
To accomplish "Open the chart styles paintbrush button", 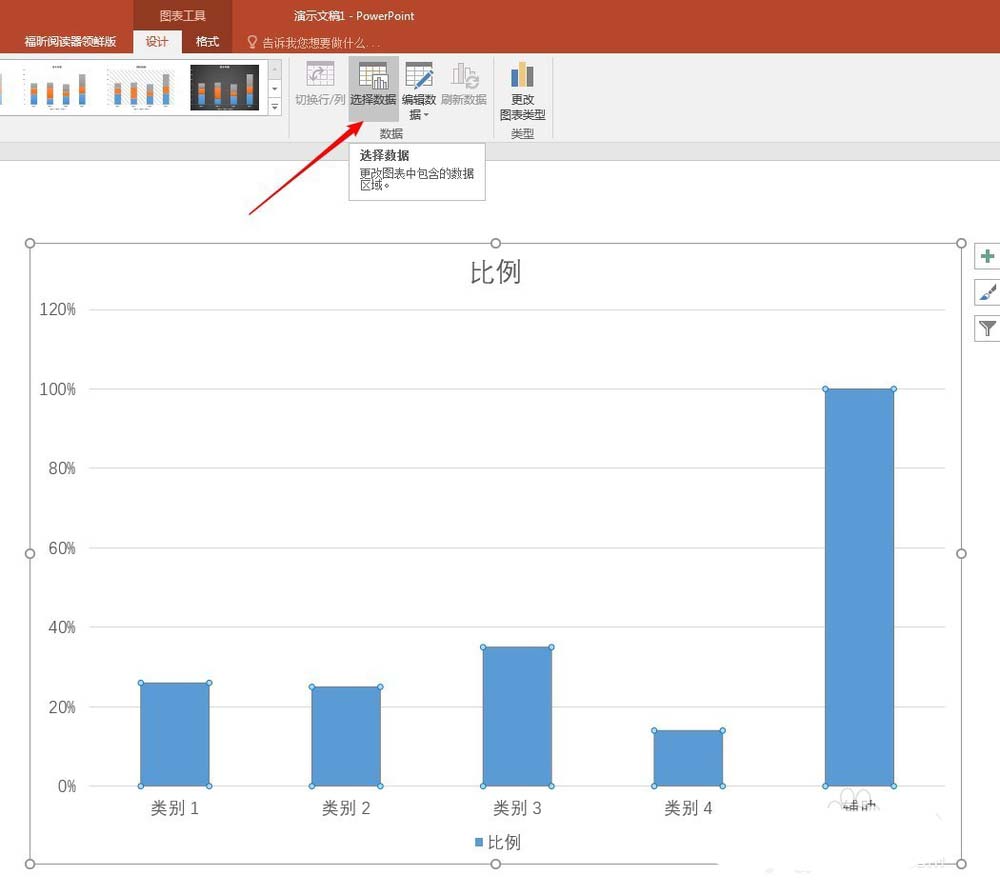I will (987, 292).
